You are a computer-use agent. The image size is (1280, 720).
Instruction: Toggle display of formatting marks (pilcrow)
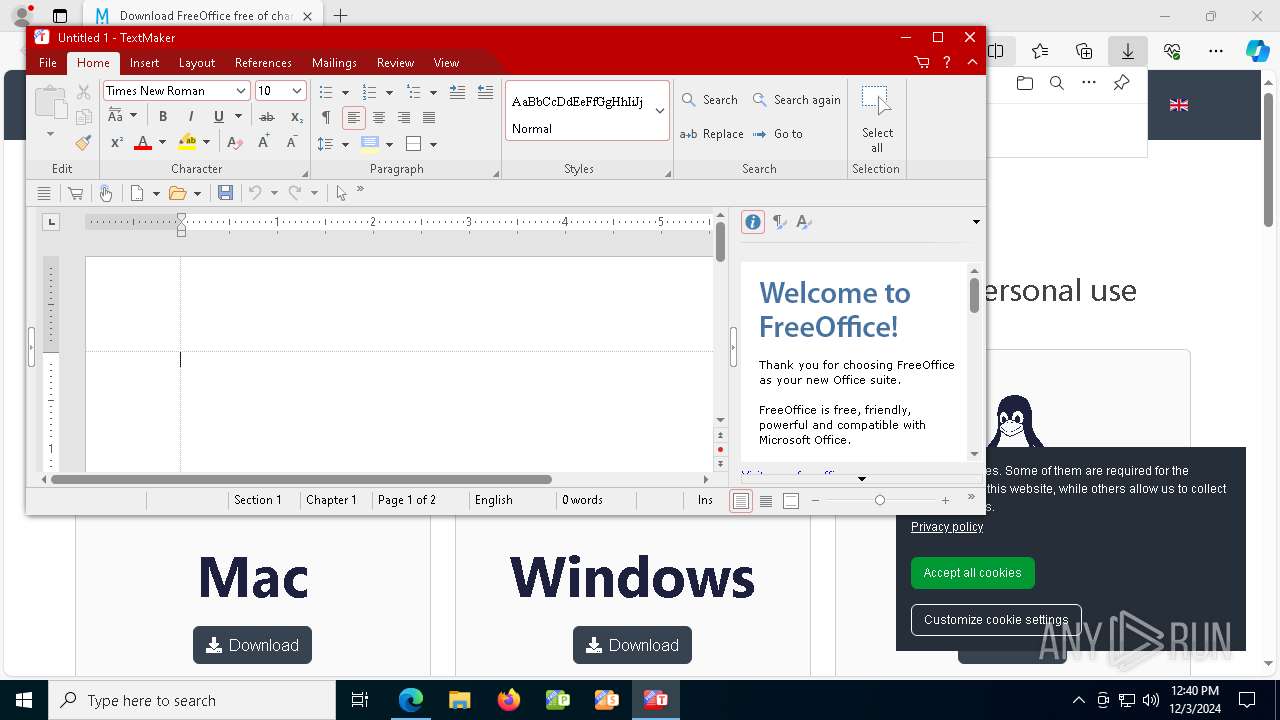325,117
